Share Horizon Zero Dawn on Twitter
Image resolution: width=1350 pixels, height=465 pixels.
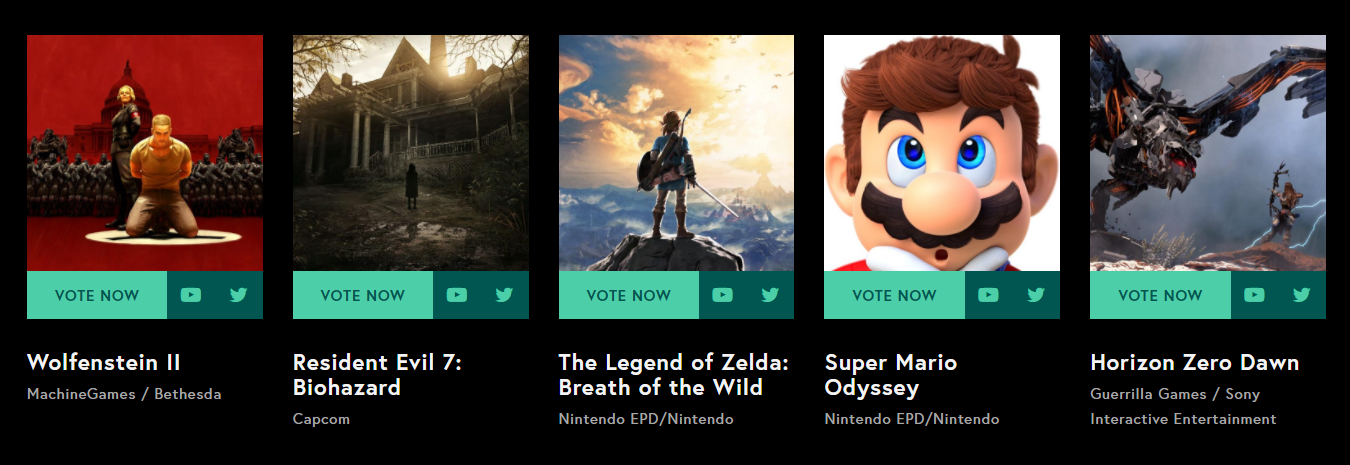click(1301, 295)
